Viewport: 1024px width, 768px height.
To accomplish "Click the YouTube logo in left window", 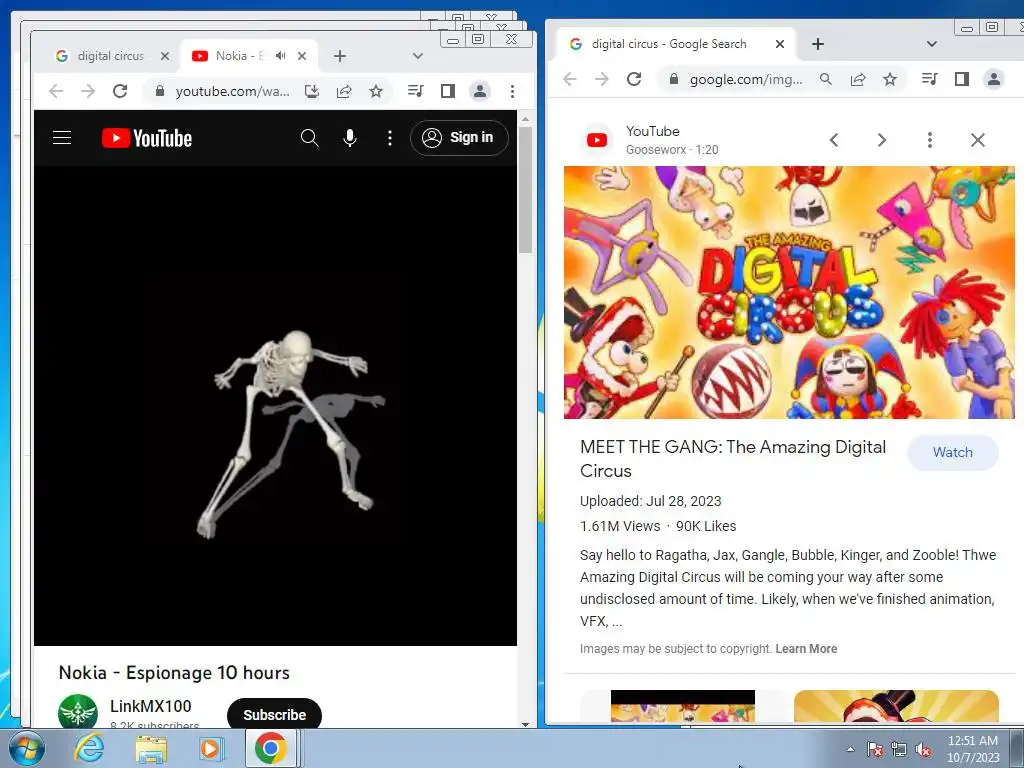I will [147, 138].
